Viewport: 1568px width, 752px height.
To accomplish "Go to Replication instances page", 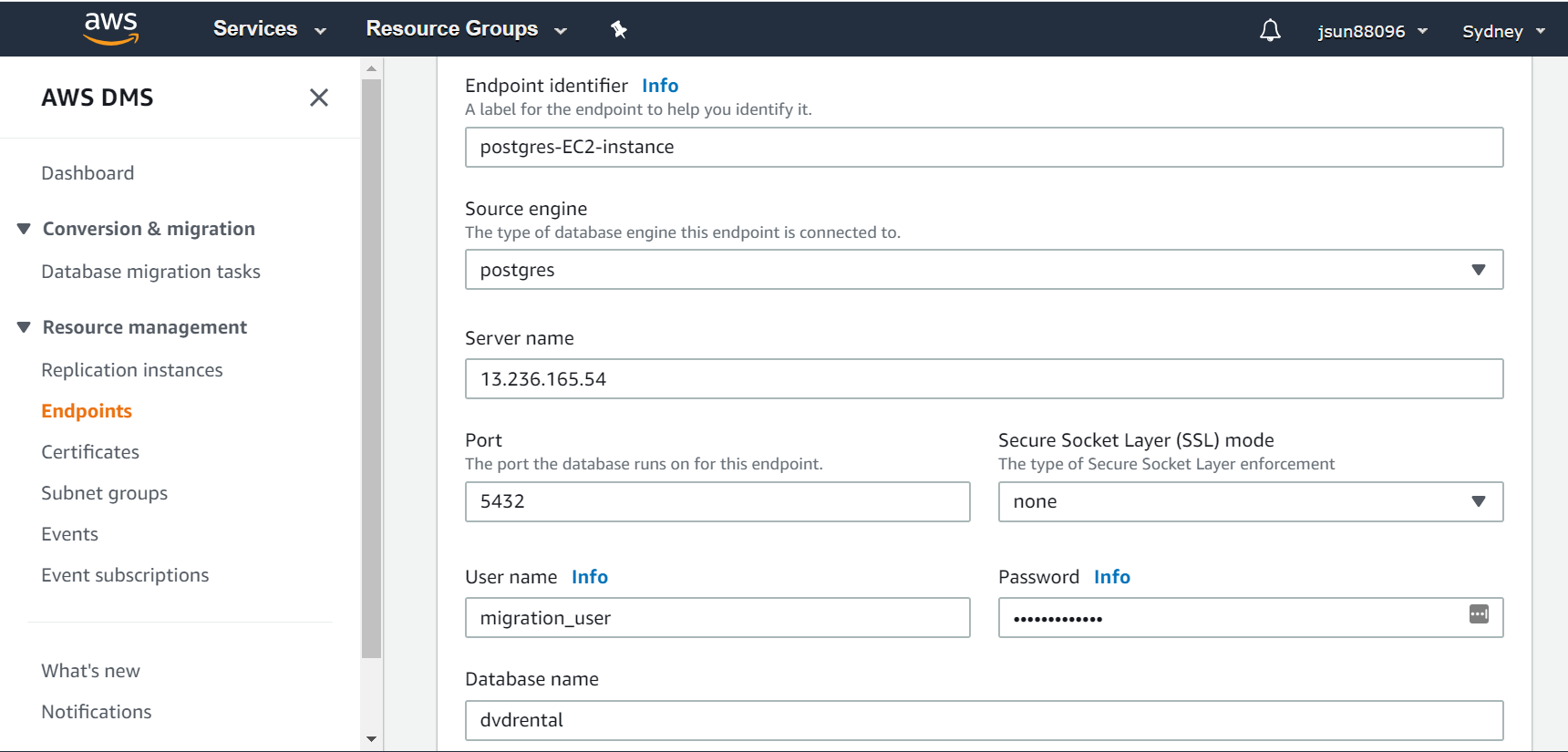I will tap(132, 370).
